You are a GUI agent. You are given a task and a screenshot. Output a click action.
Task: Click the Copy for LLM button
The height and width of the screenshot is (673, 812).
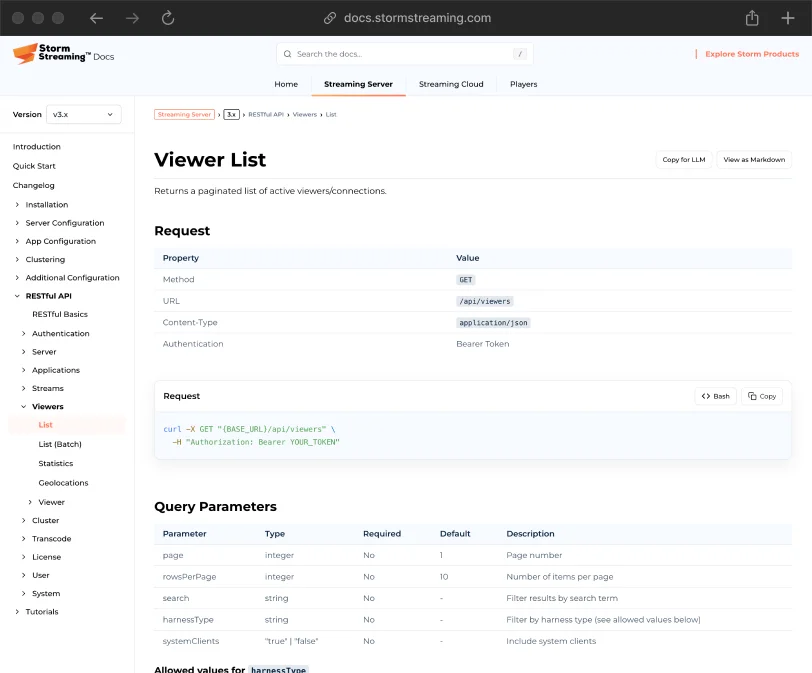coord(683,159)
